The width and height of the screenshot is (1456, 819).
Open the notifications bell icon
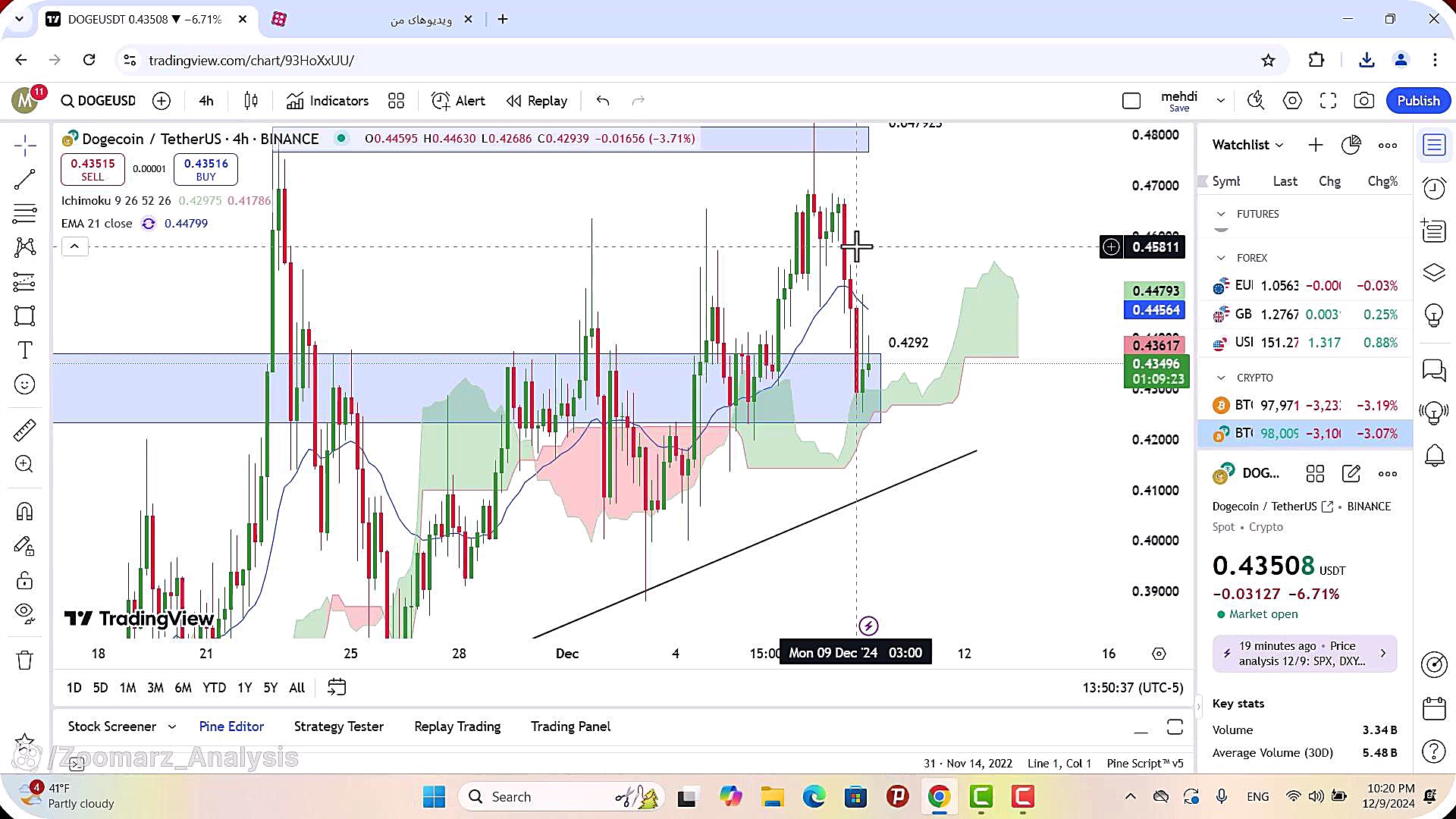point(1434,456)
